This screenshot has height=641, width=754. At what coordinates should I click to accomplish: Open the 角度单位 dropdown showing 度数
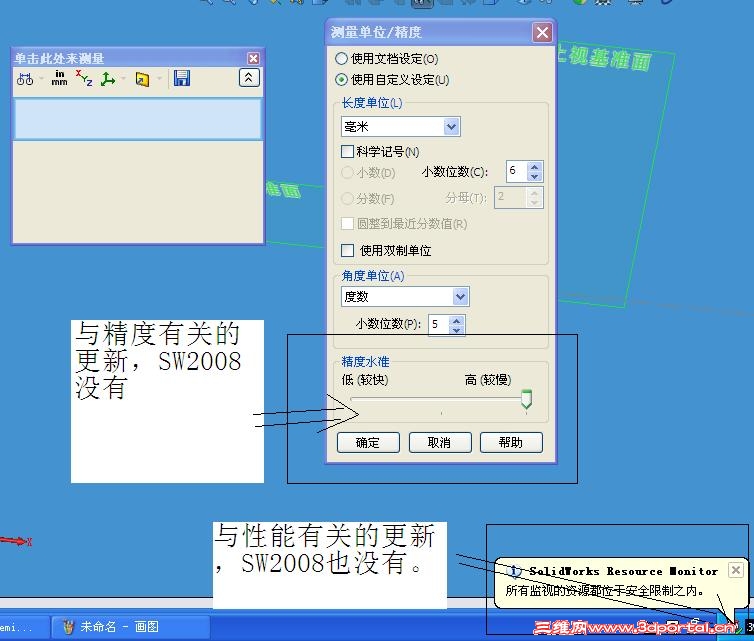(405, 297)
